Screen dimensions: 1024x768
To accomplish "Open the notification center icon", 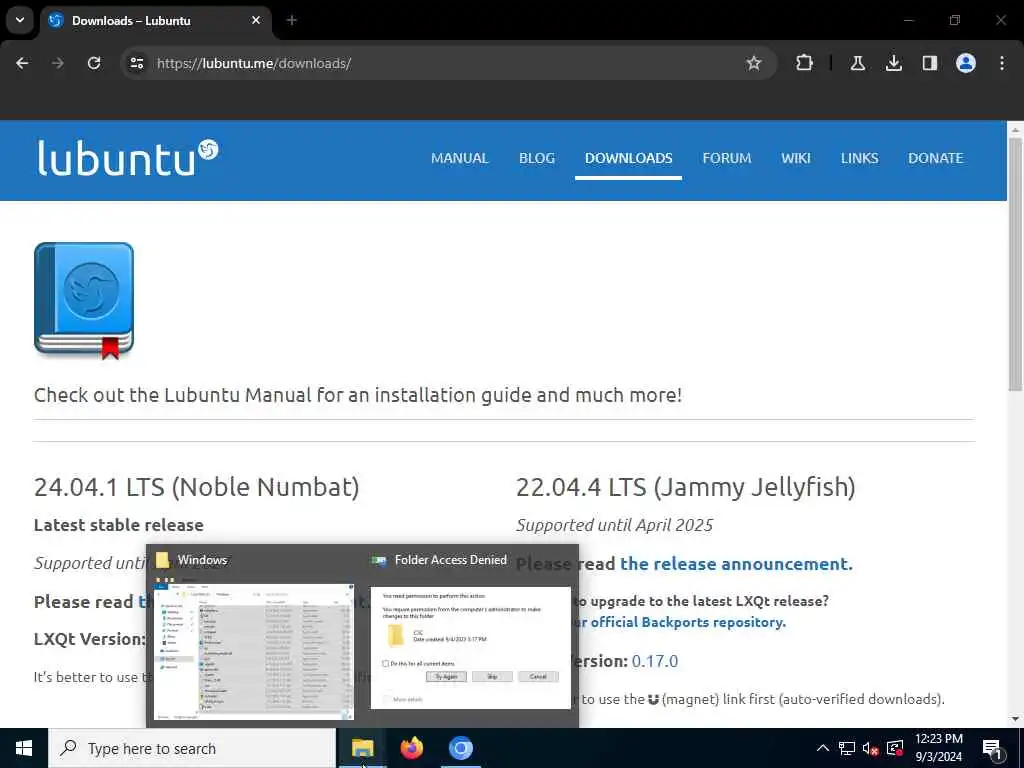I will 992,748.
